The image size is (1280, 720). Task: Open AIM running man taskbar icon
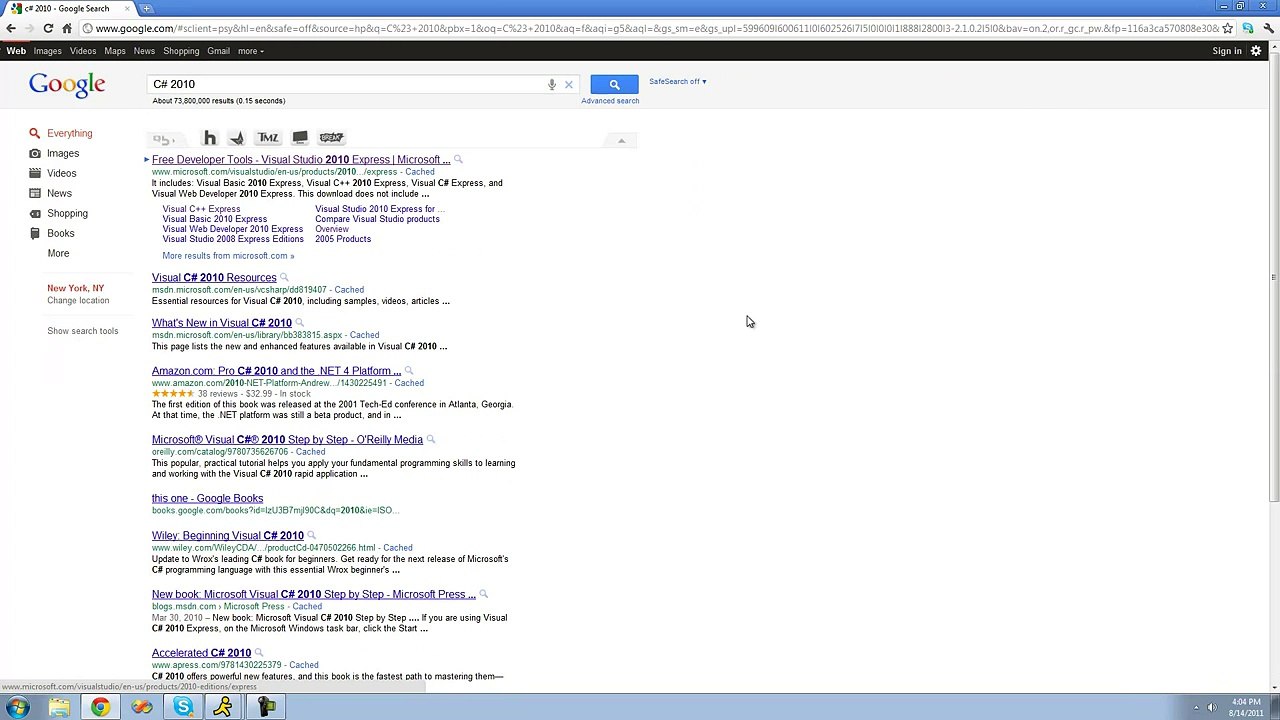point(223,707)
